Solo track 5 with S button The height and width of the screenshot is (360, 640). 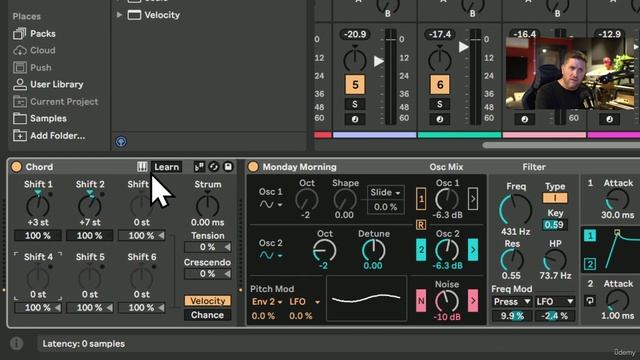tap(355, 104)
